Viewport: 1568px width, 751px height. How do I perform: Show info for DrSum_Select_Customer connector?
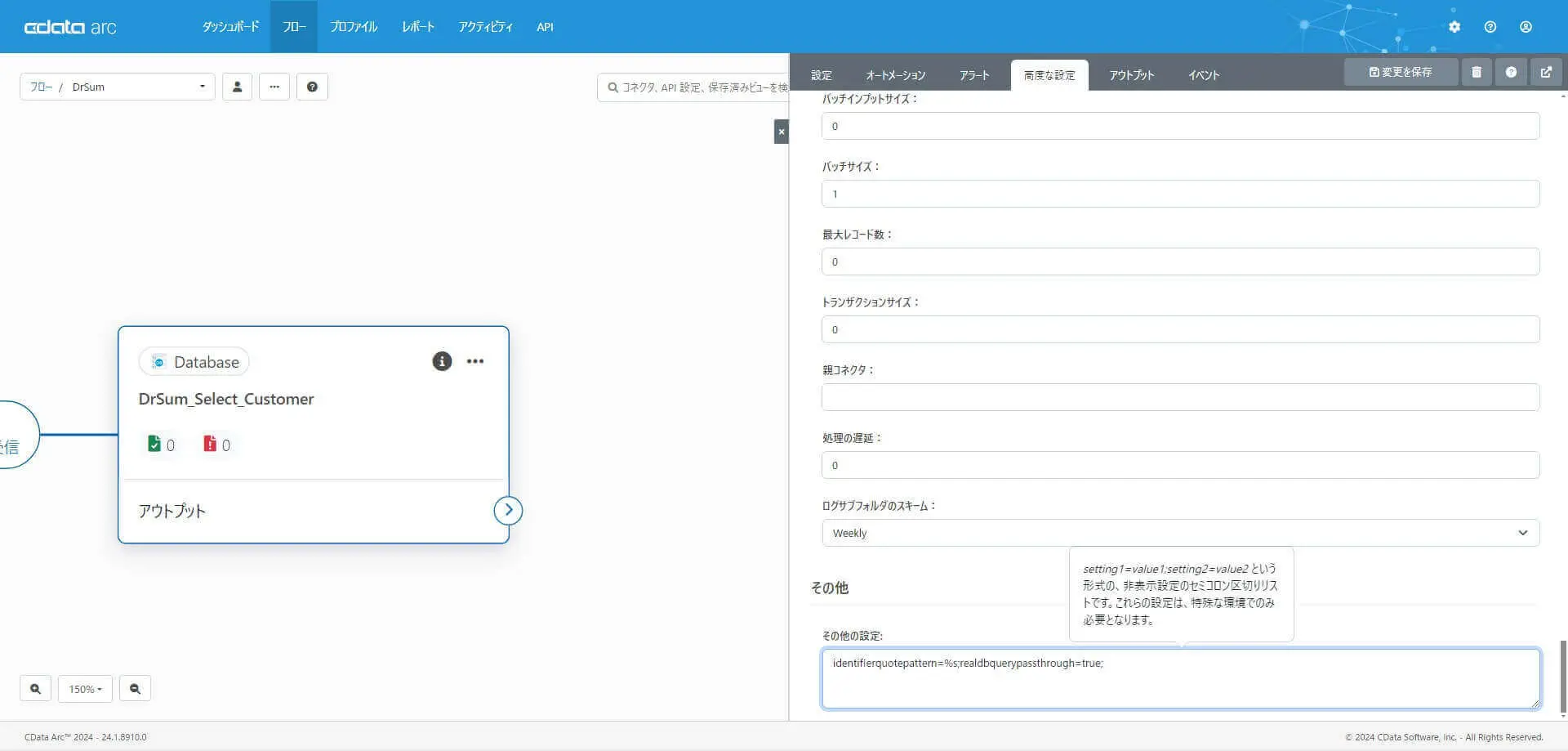click(442, 361)
